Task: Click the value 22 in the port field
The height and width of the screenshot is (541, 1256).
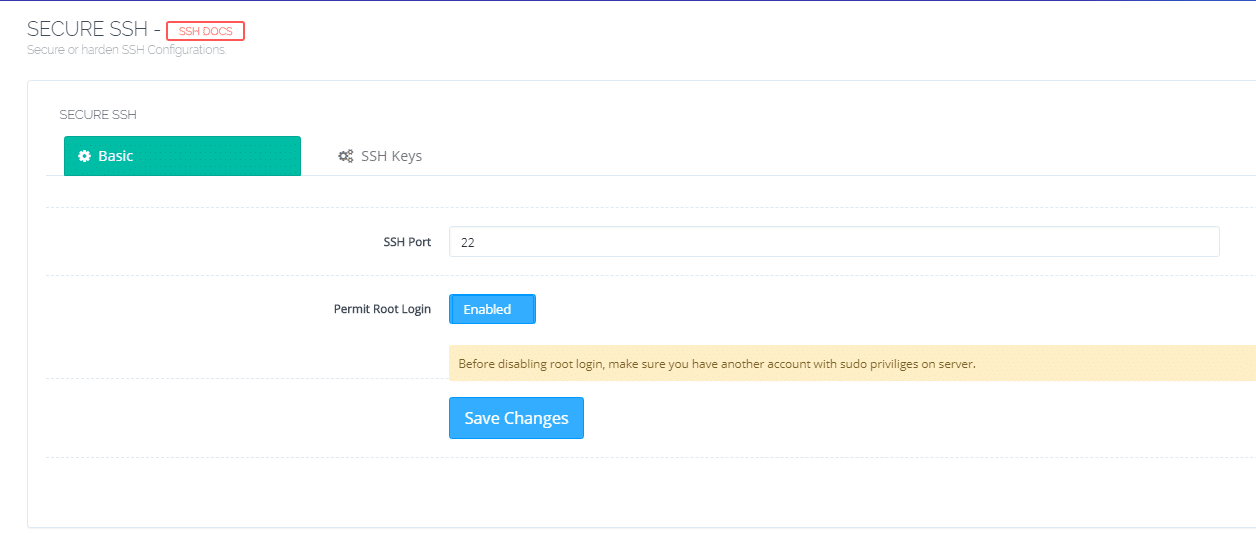Action: pos(467,242)
